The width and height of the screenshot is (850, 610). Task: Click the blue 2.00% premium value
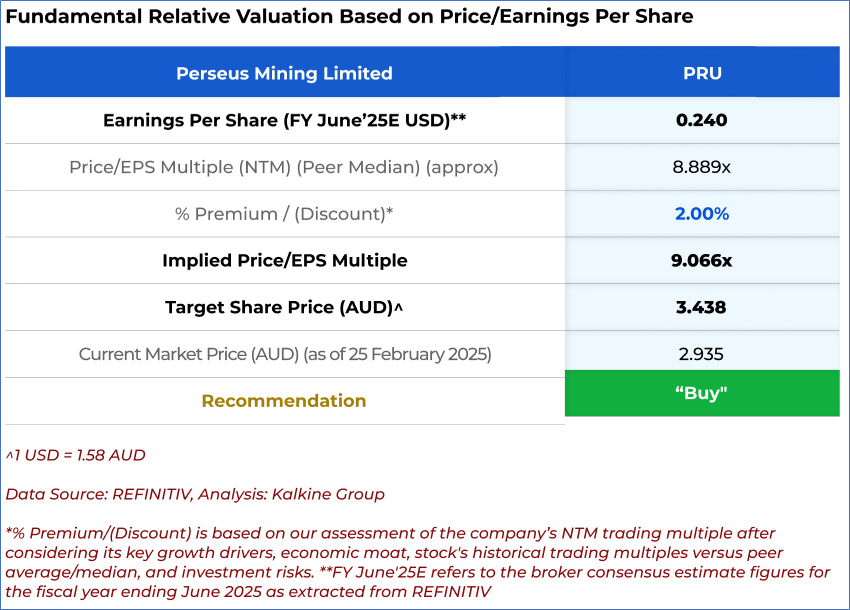coord(702,214)
